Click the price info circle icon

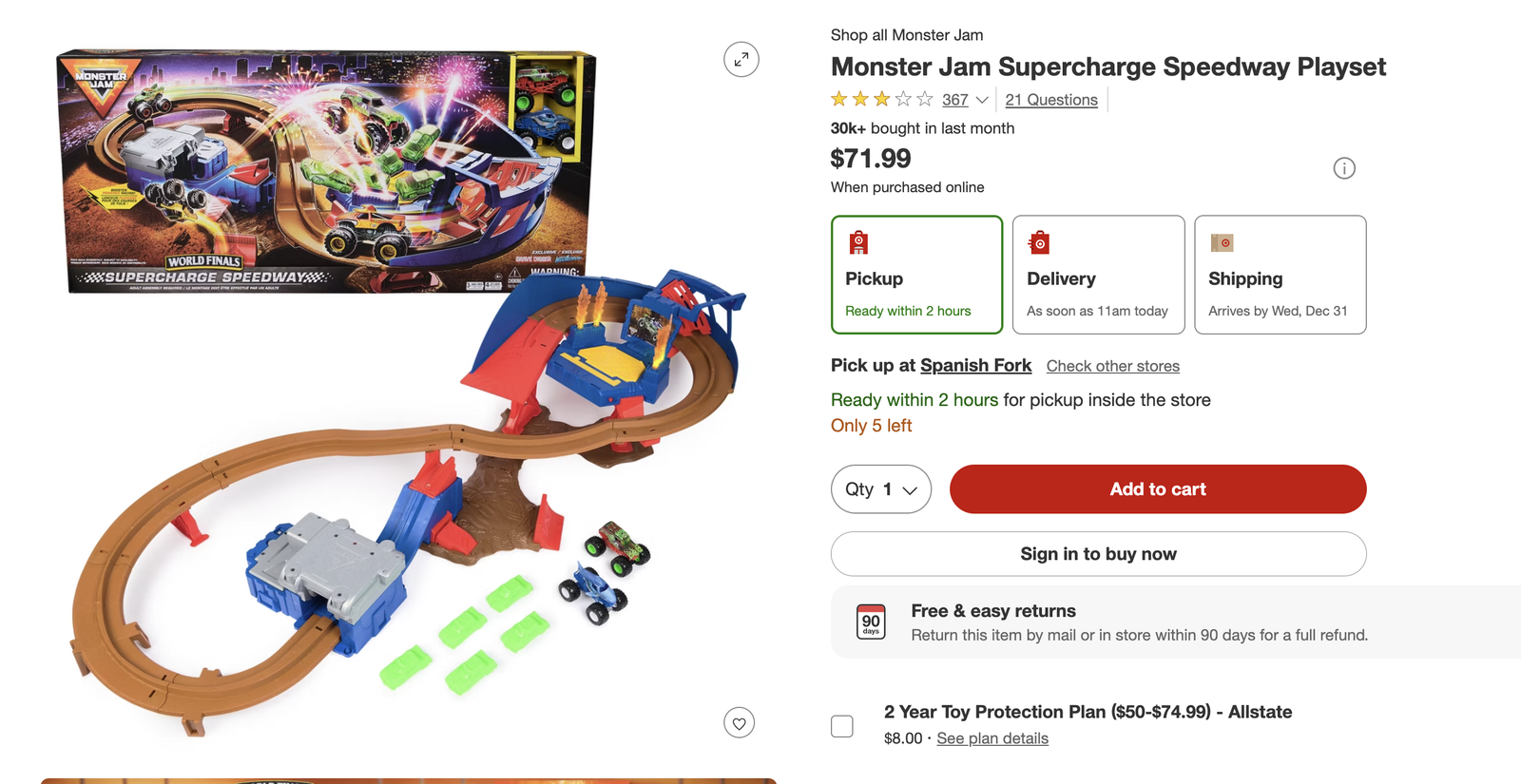pyautogui.click(x=1344, y=168)
